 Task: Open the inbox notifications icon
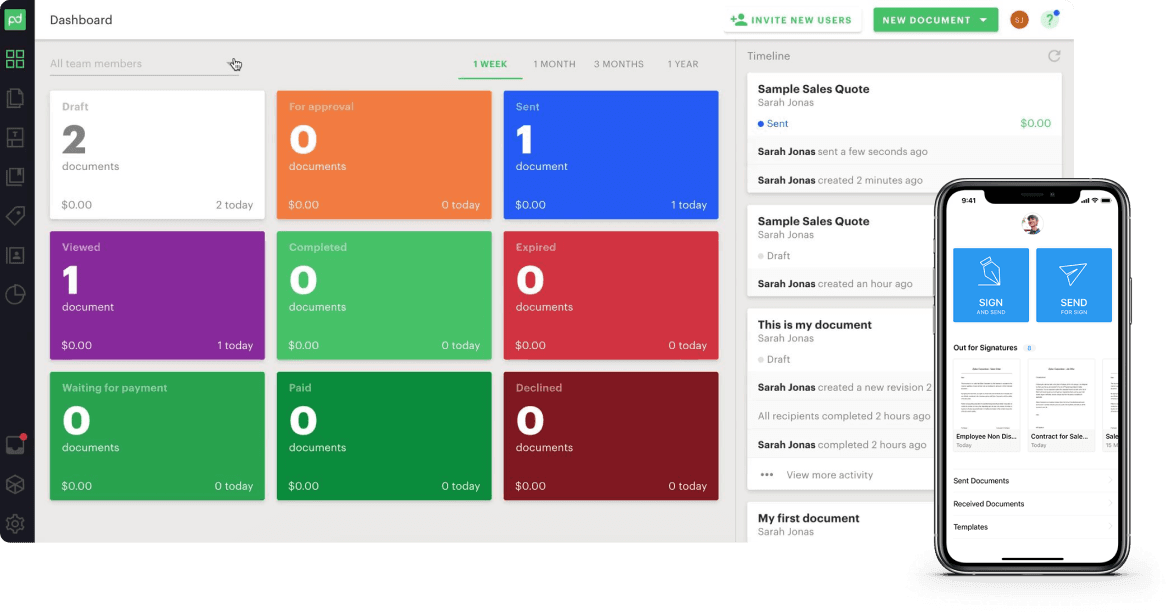click(x=15, y=445)
